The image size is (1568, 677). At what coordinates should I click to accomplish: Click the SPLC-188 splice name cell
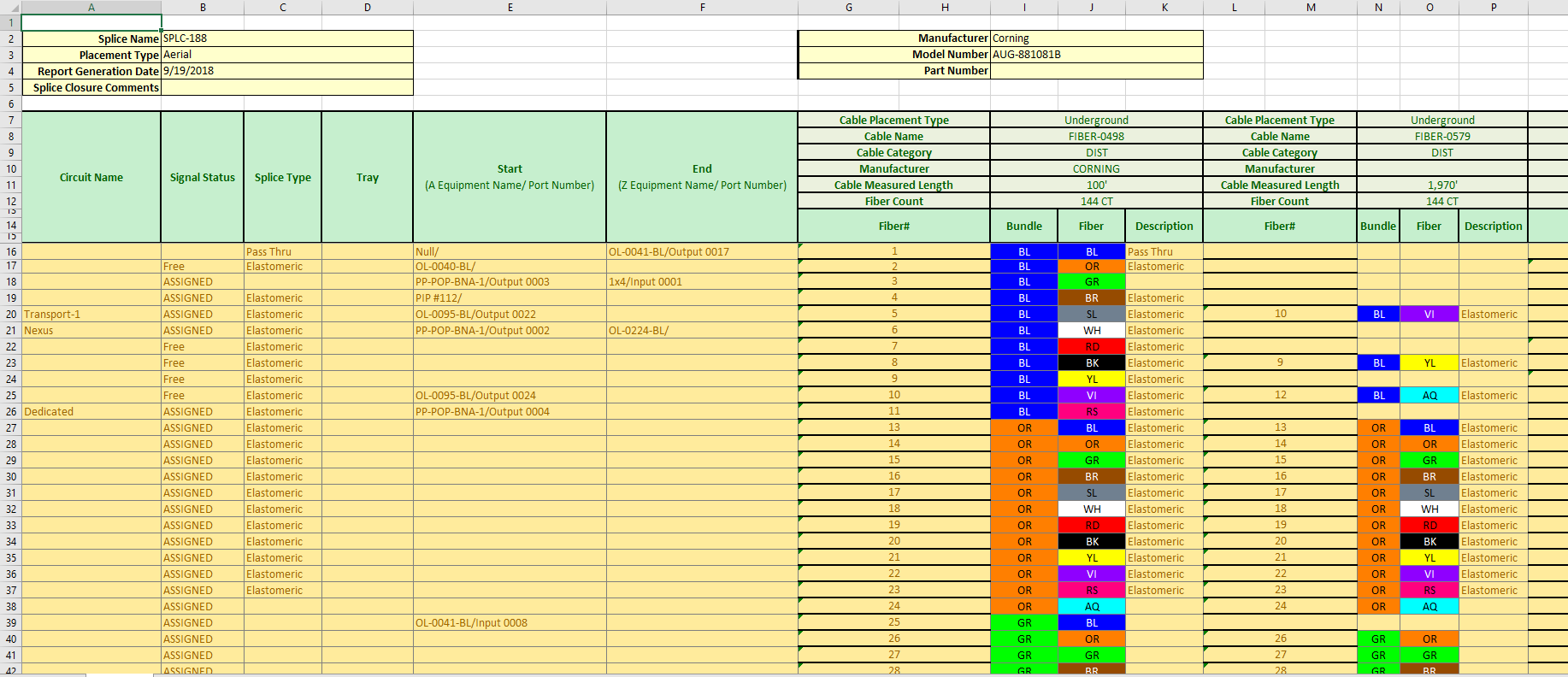(x=286, y=38)
